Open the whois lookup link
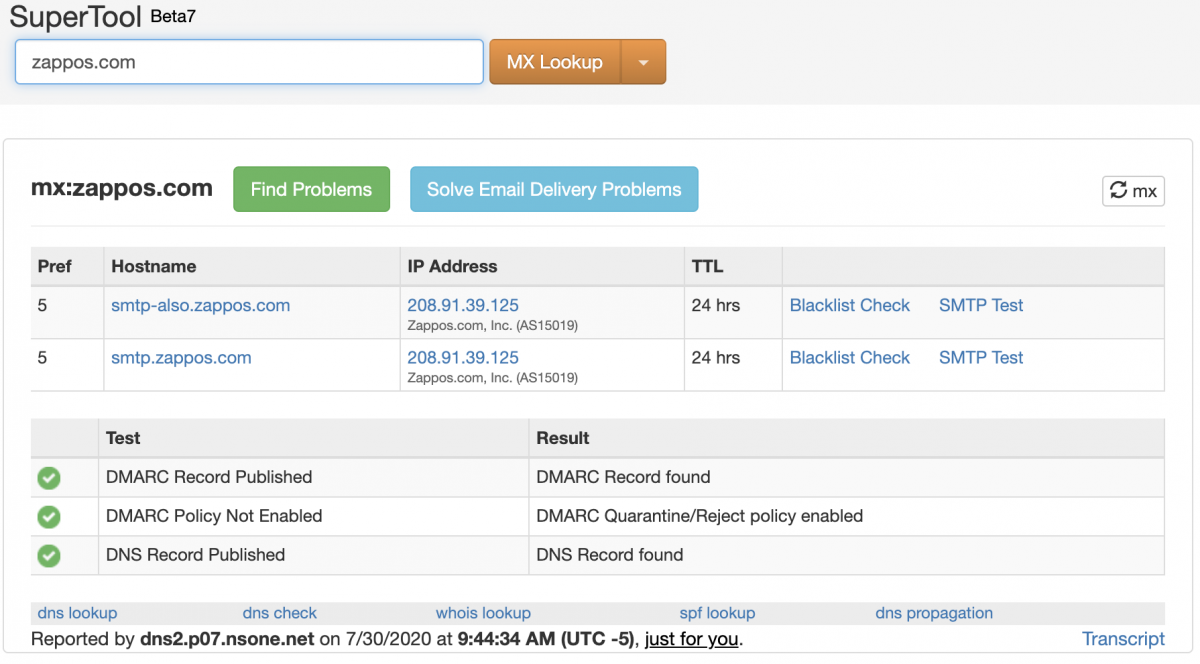Viewport: 1200px width, 664px height. 483,613
